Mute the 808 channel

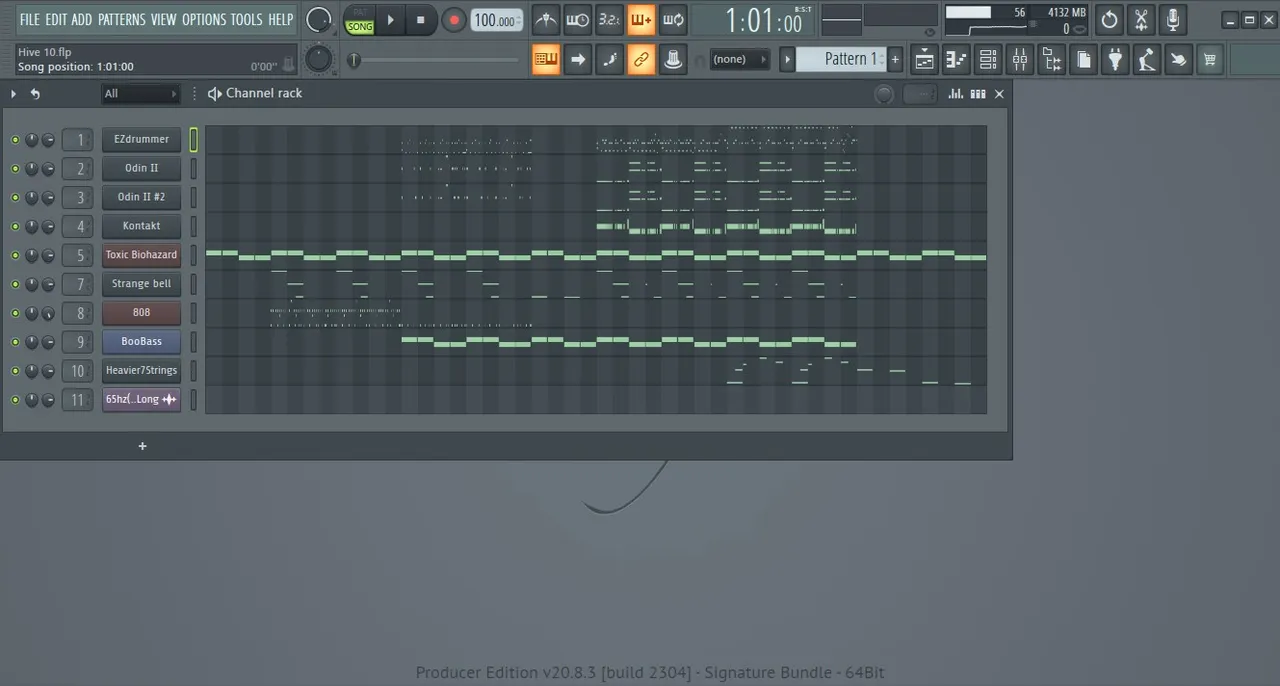[x=15, y=314]
